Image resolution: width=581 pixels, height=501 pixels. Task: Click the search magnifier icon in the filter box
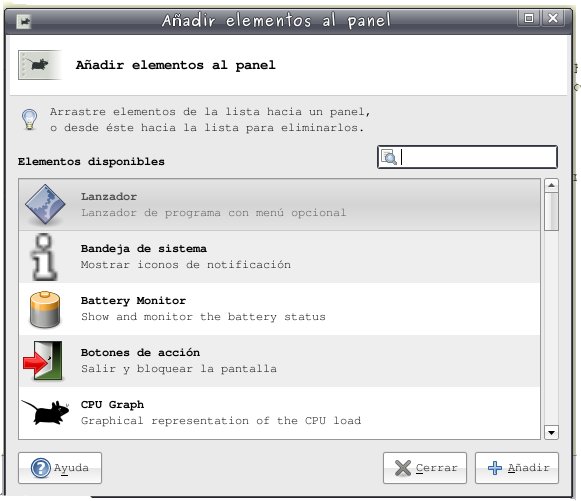[x=389, y=157]
